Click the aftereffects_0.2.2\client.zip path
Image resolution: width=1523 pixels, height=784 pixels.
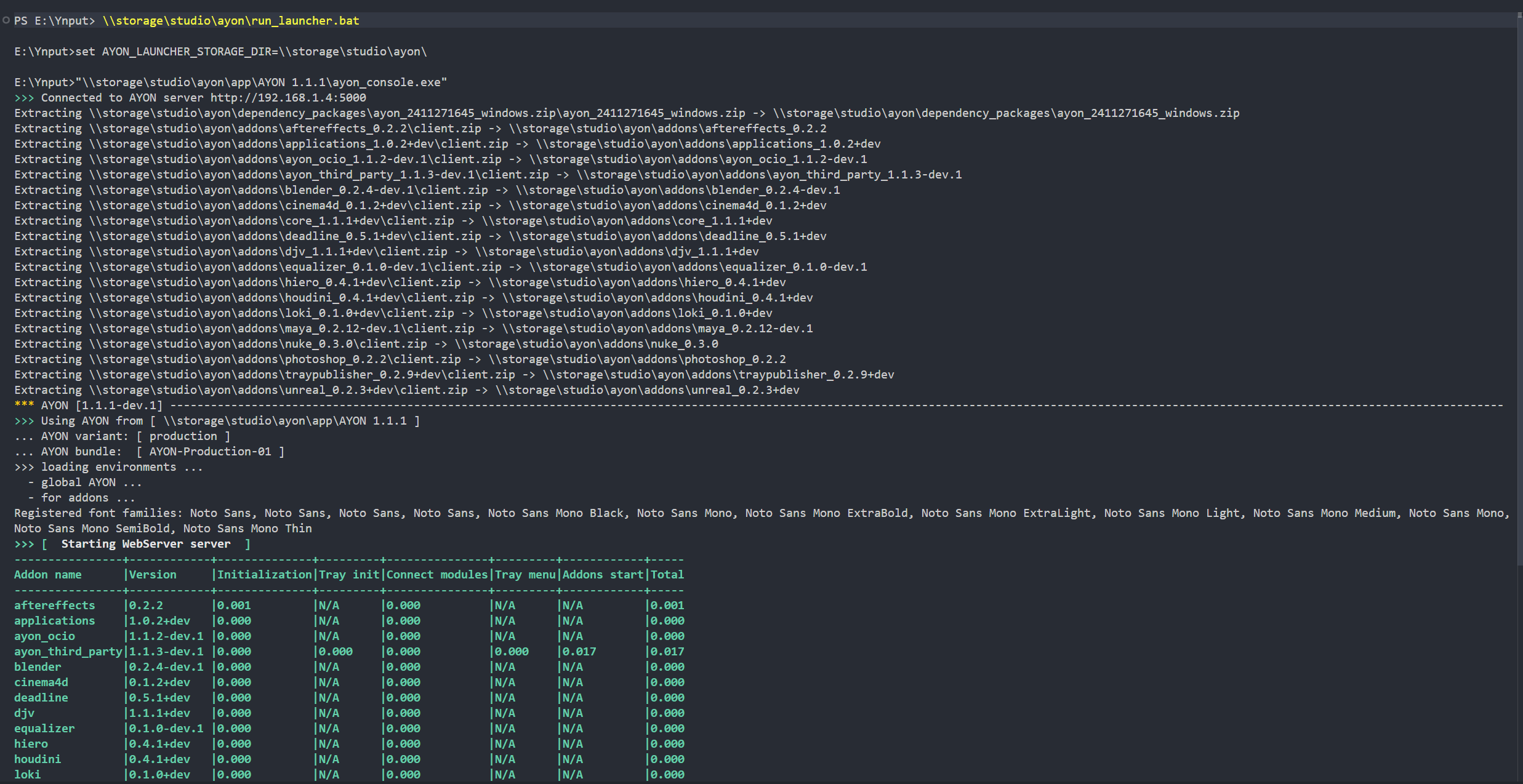(x=285, y=128)
